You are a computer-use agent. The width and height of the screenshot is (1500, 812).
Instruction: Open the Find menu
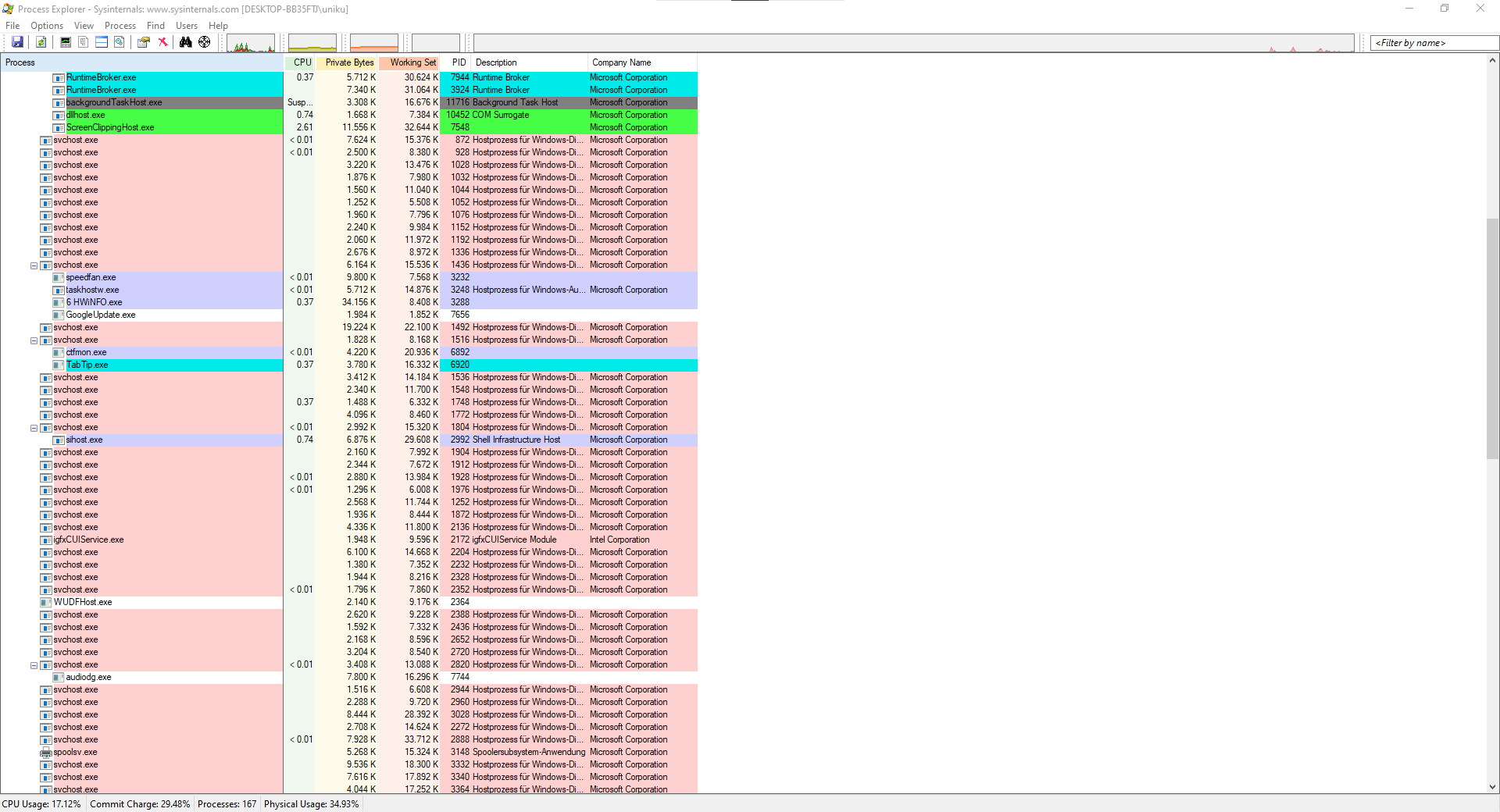(155, 26)
